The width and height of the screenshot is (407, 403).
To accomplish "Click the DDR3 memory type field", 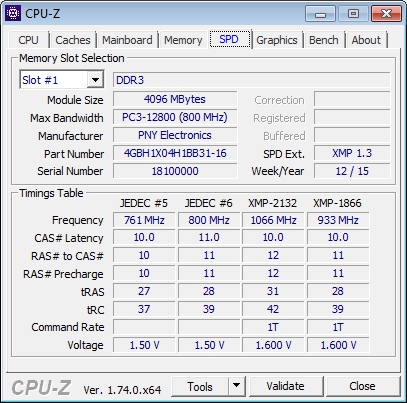I will click(x=251, y=80).
